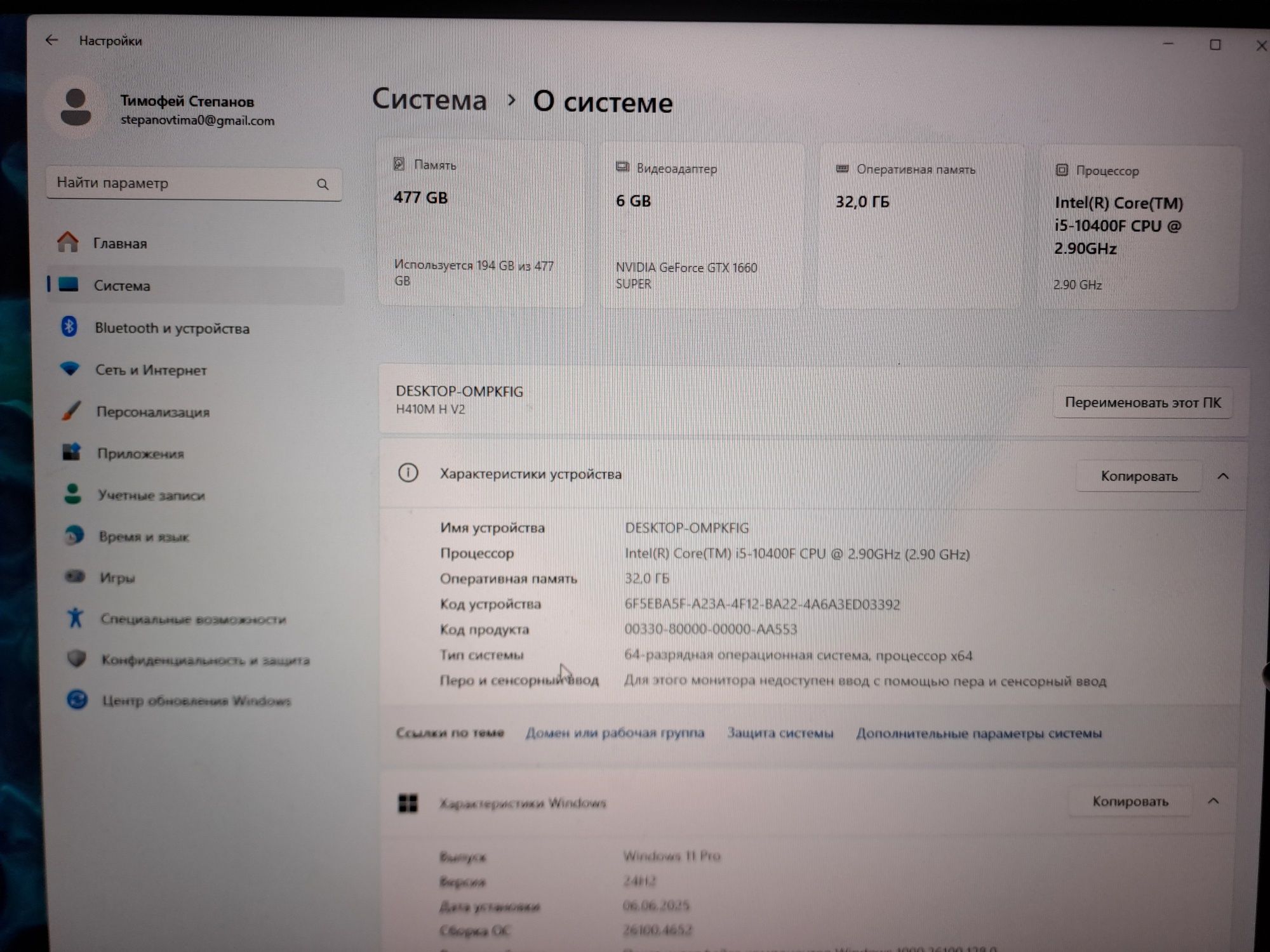Viewport: 1270px width, 952px height.
Task: Click Система in the breadcrumb
Action: pyautogui.click(x=429, y=100)
